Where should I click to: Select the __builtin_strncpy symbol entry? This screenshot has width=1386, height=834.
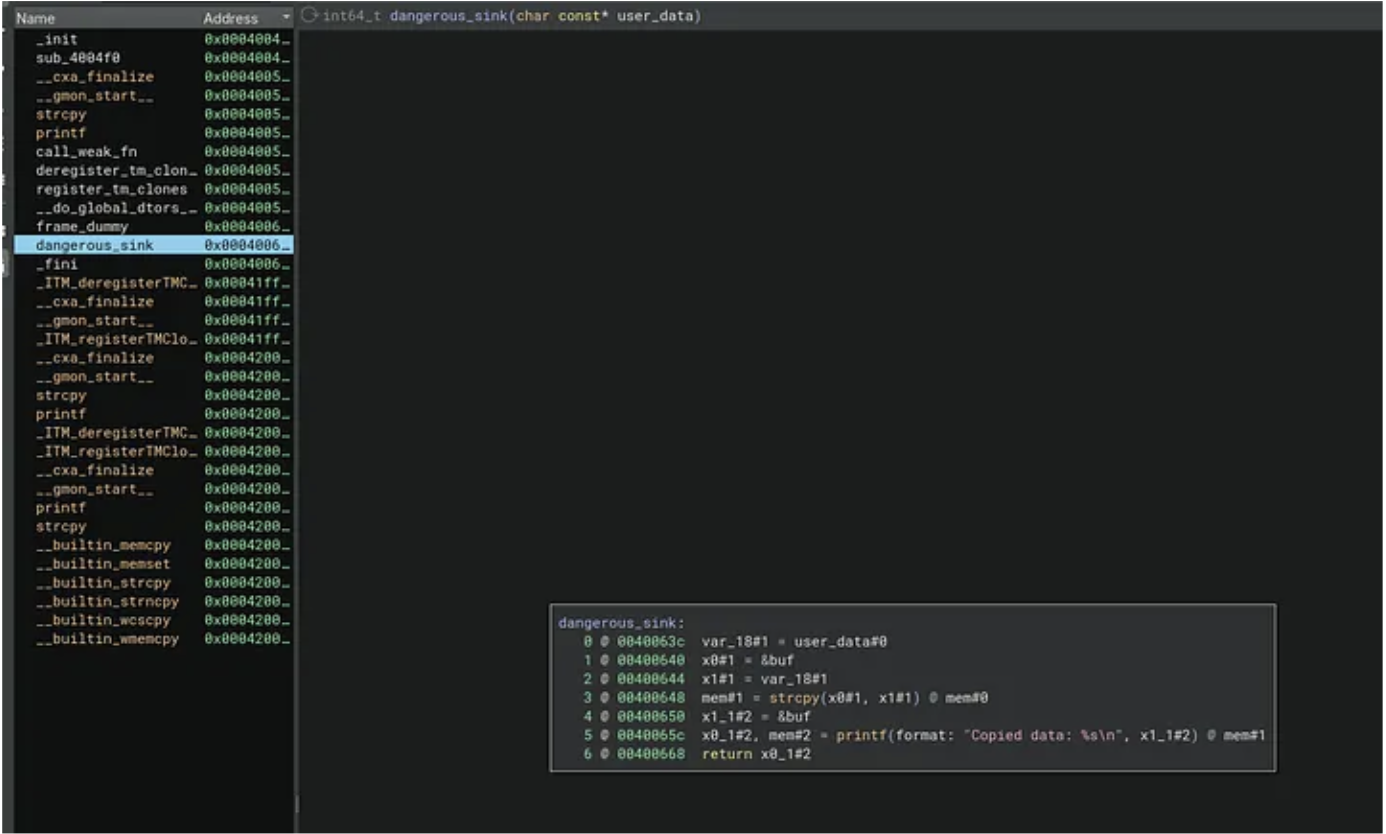pyautogui.click(x=107, y=602)
